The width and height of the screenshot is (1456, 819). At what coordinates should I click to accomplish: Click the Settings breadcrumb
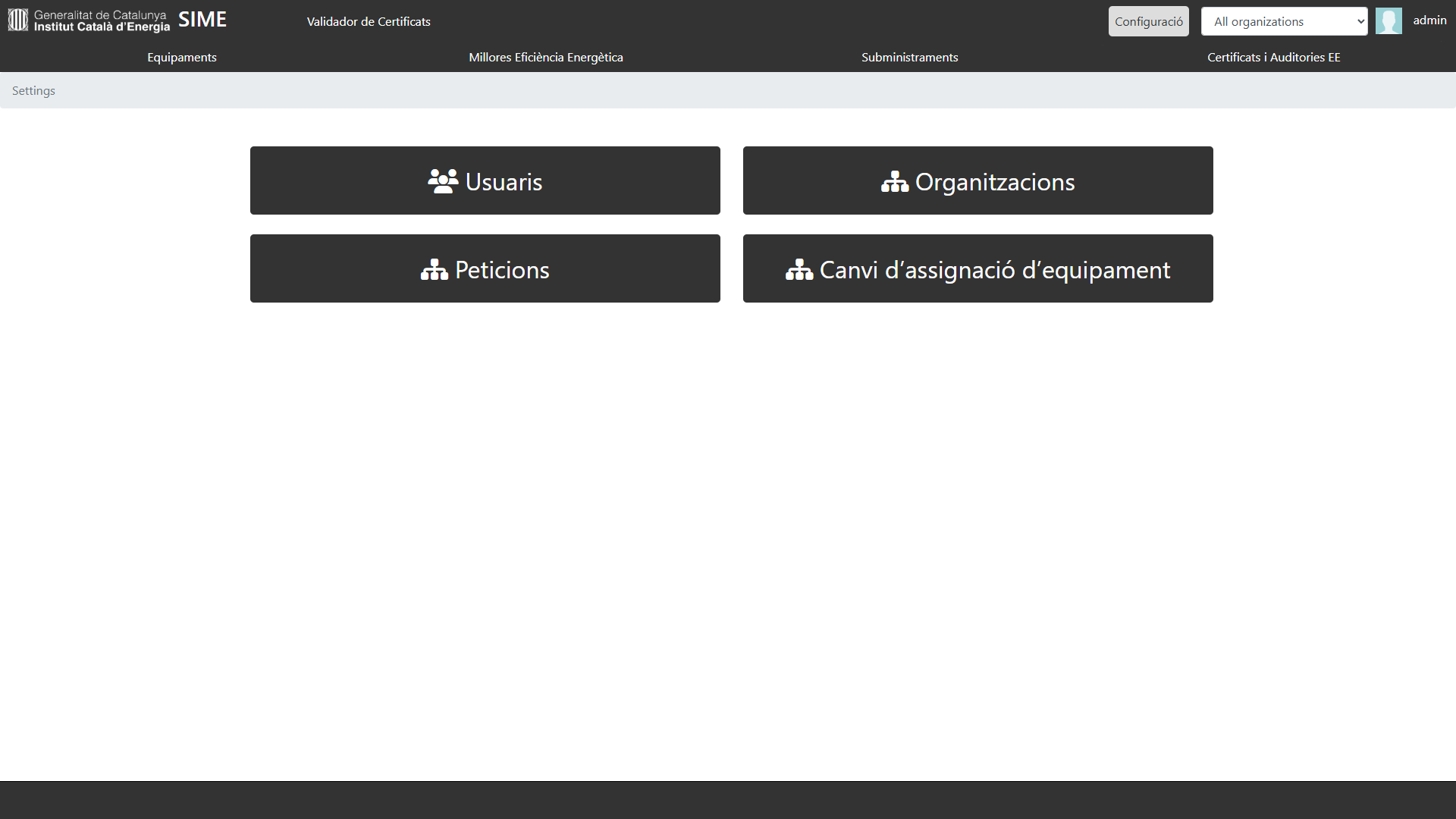33,91
